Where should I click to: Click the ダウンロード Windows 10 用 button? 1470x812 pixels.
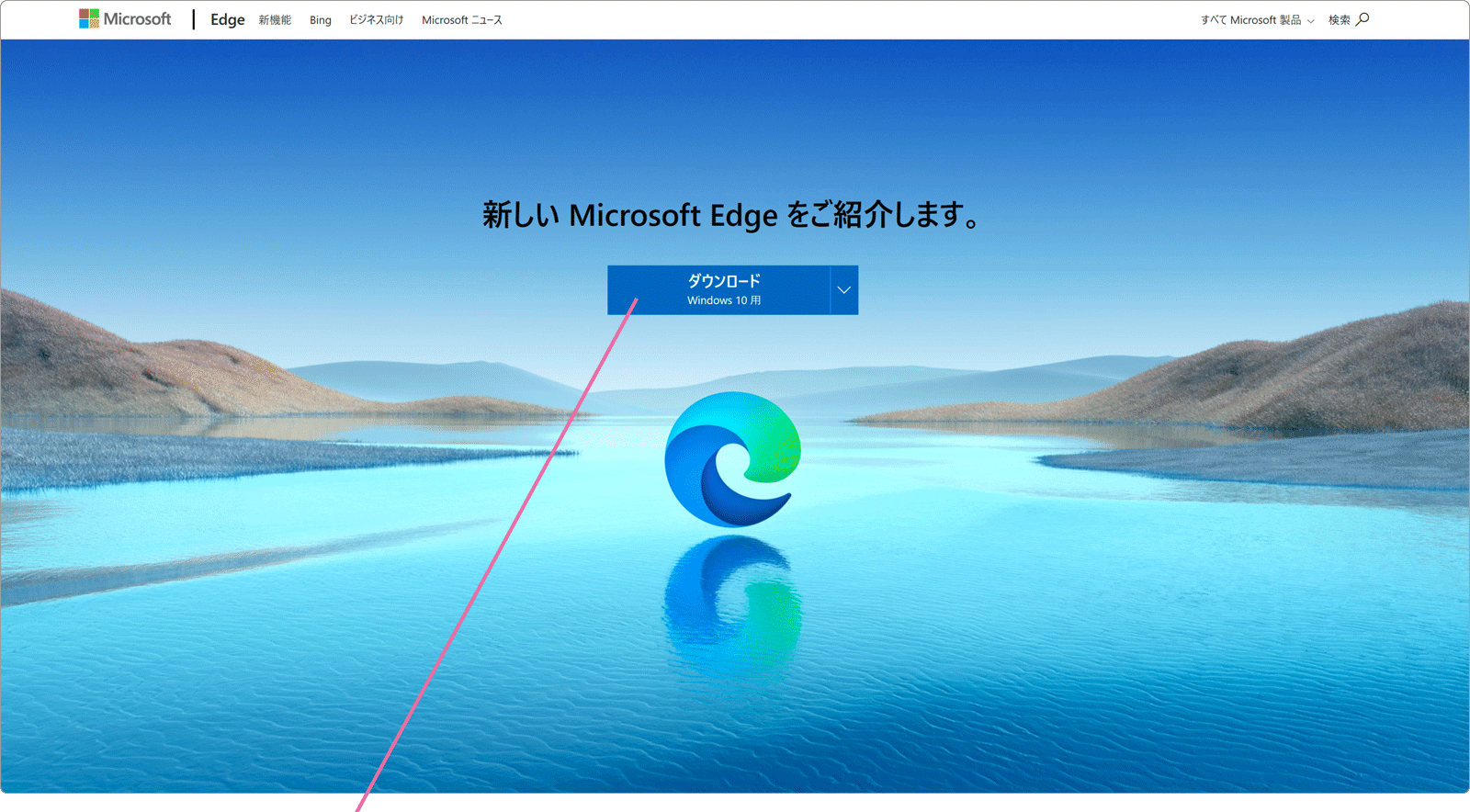(x=718, y=290)
